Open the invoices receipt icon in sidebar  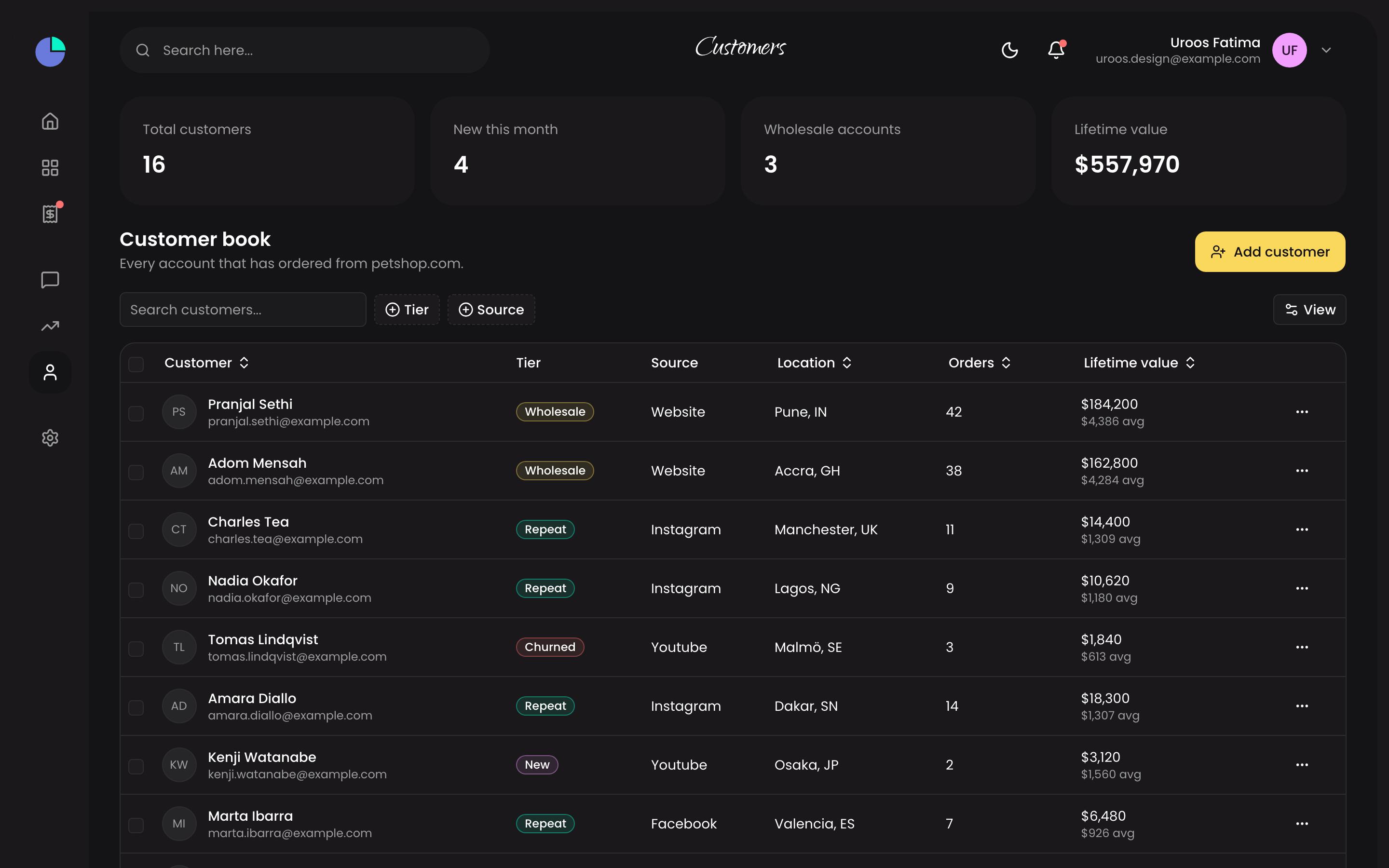[x=50, y=214]
